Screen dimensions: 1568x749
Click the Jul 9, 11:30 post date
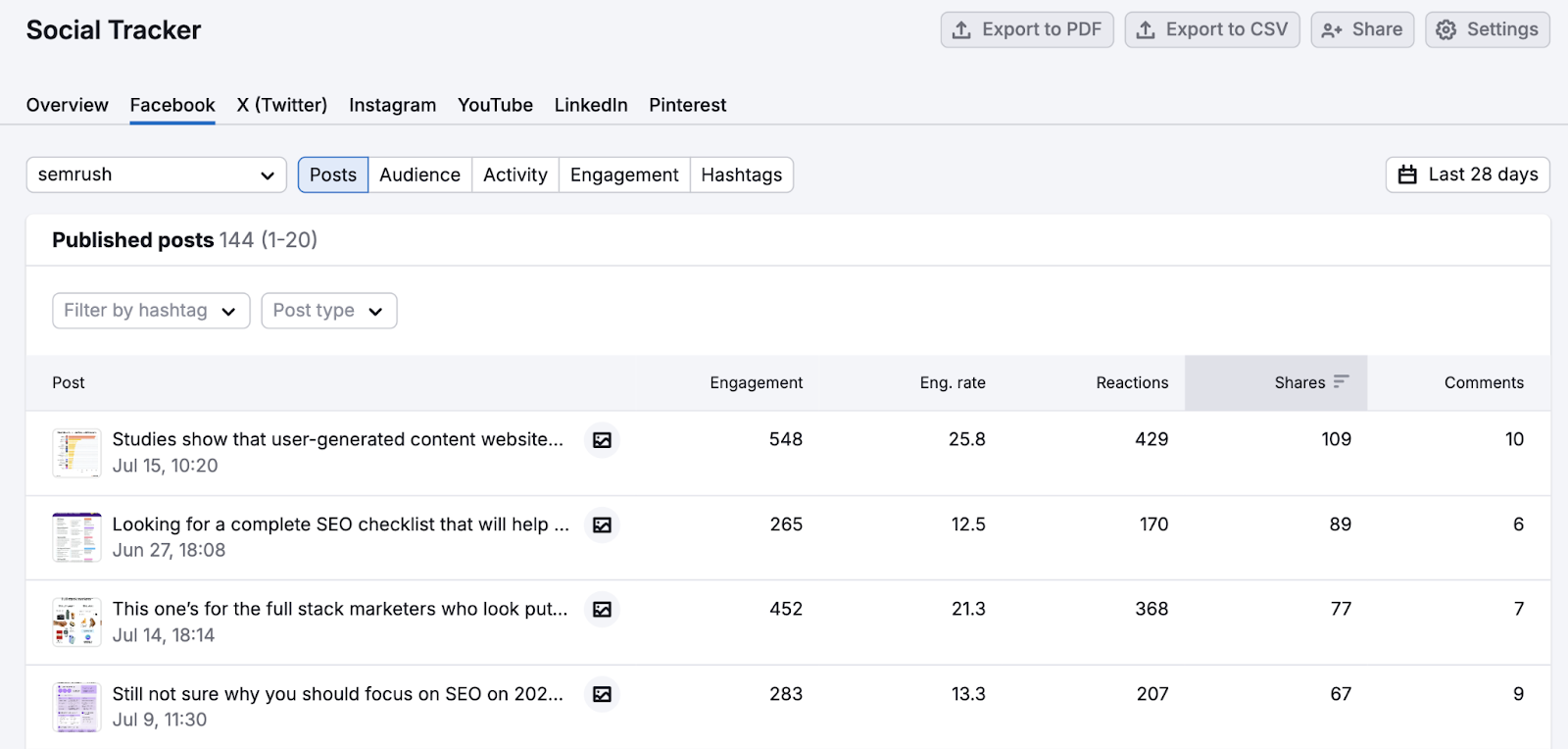click(x=160, y=720)
